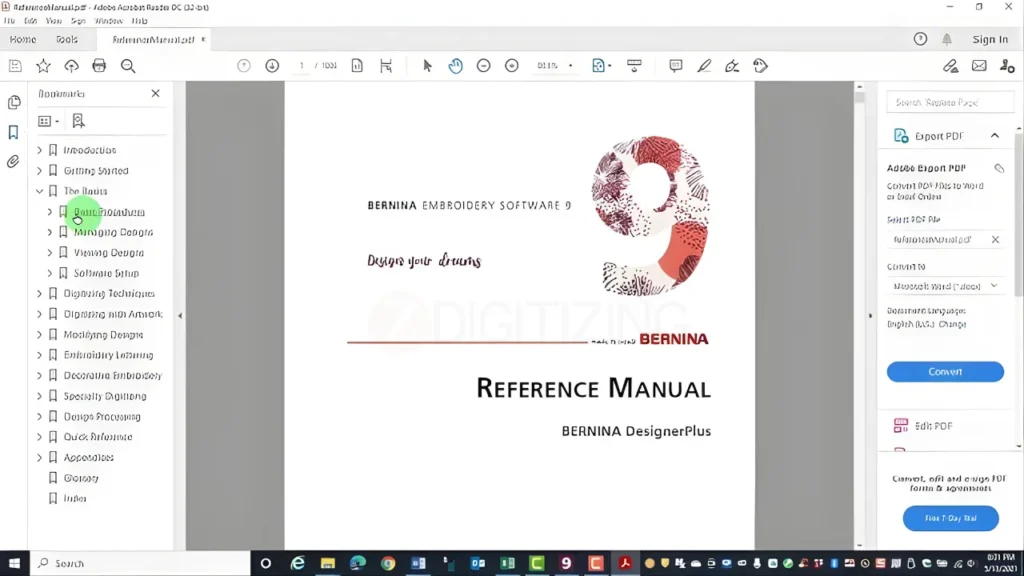Toggle the Hand tool for panning
Screen dimensions: 1024x576
point(455,66)
